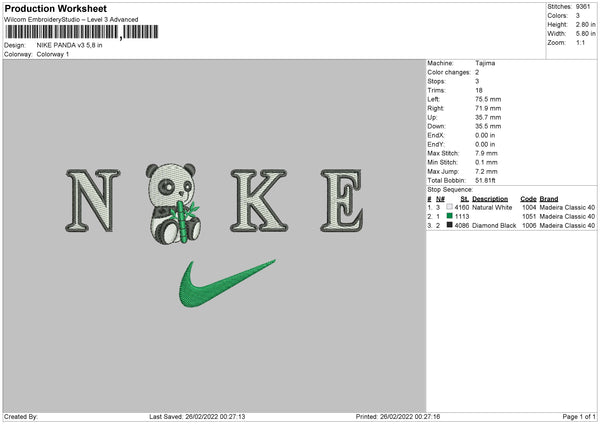
Task: Click the Page 1 of 1 label
Action: (579, 416)
